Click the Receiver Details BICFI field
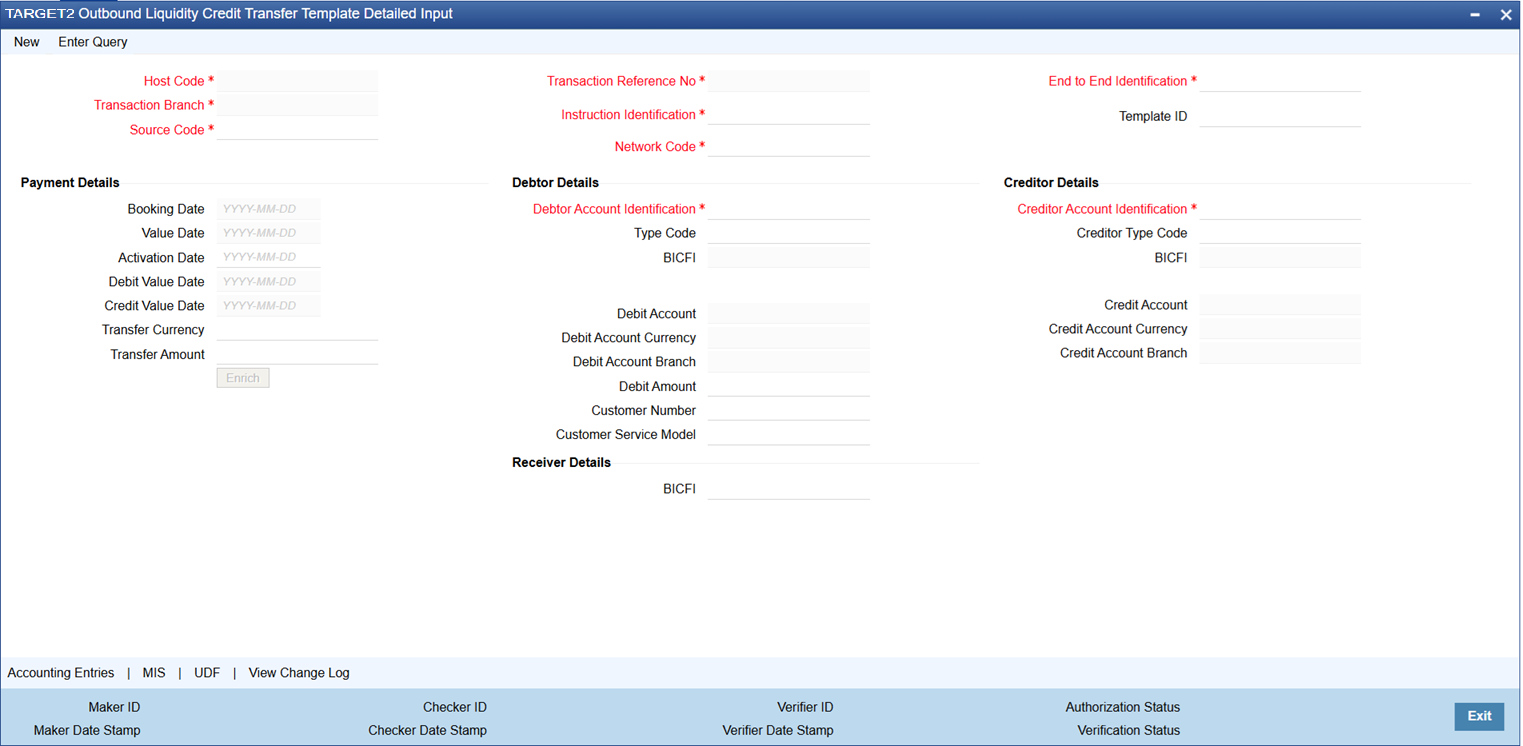Screen dimensions: 1523x746 tap(789, 489)
